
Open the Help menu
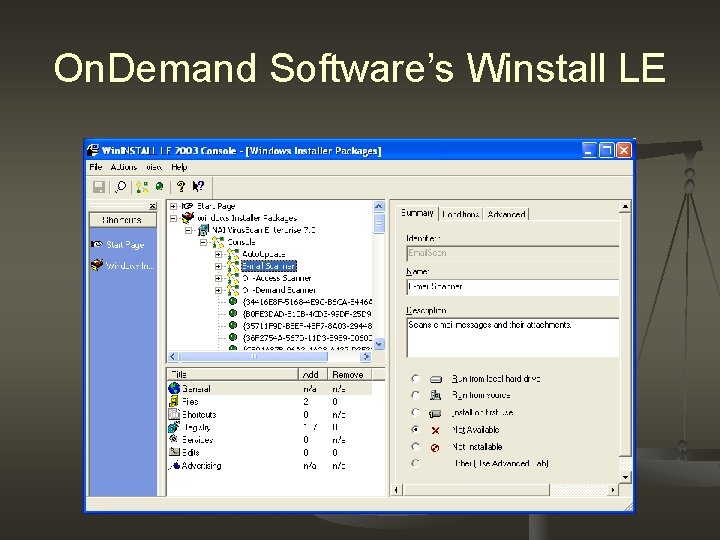179,167
